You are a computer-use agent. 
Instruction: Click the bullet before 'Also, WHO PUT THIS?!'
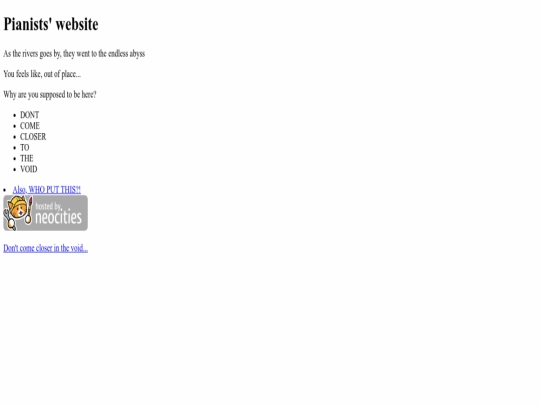click(4, 190)
